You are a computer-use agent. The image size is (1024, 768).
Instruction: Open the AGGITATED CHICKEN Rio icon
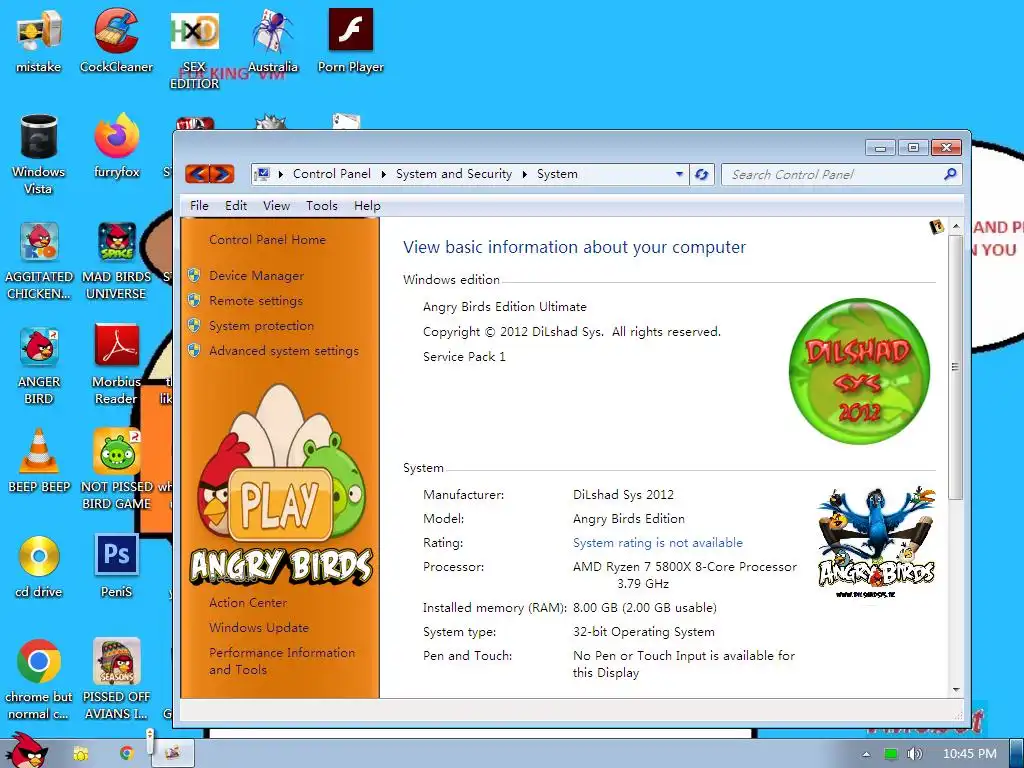pos(38,260)
